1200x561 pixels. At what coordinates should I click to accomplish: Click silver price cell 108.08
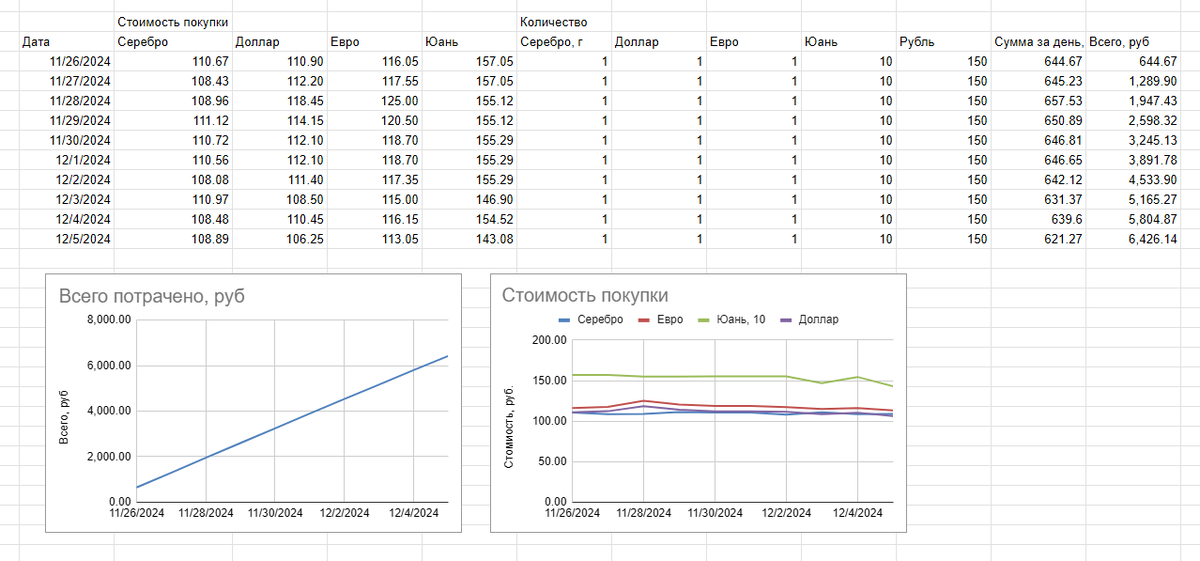tap(172, 180)
